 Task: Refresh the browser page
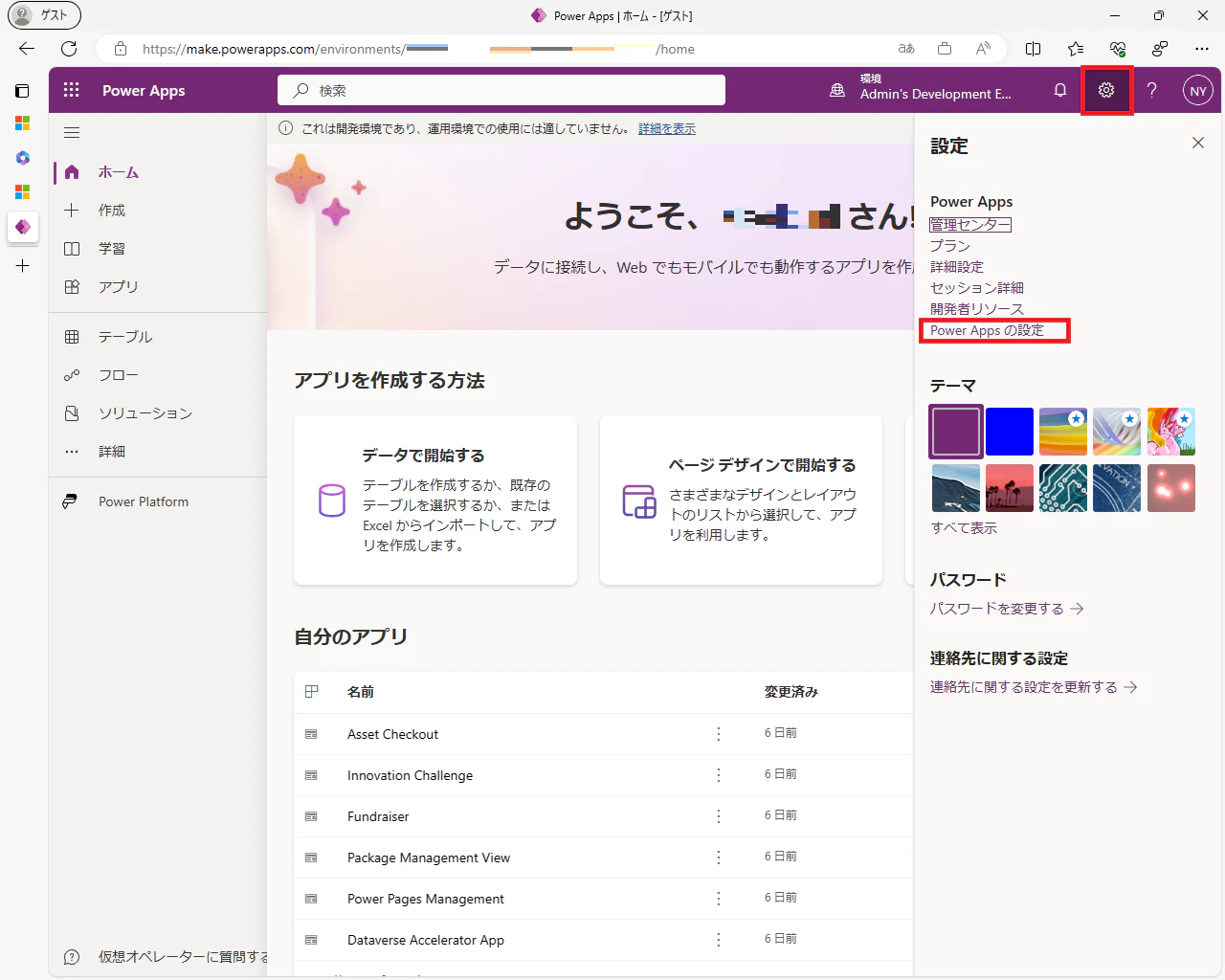point(69,49)
